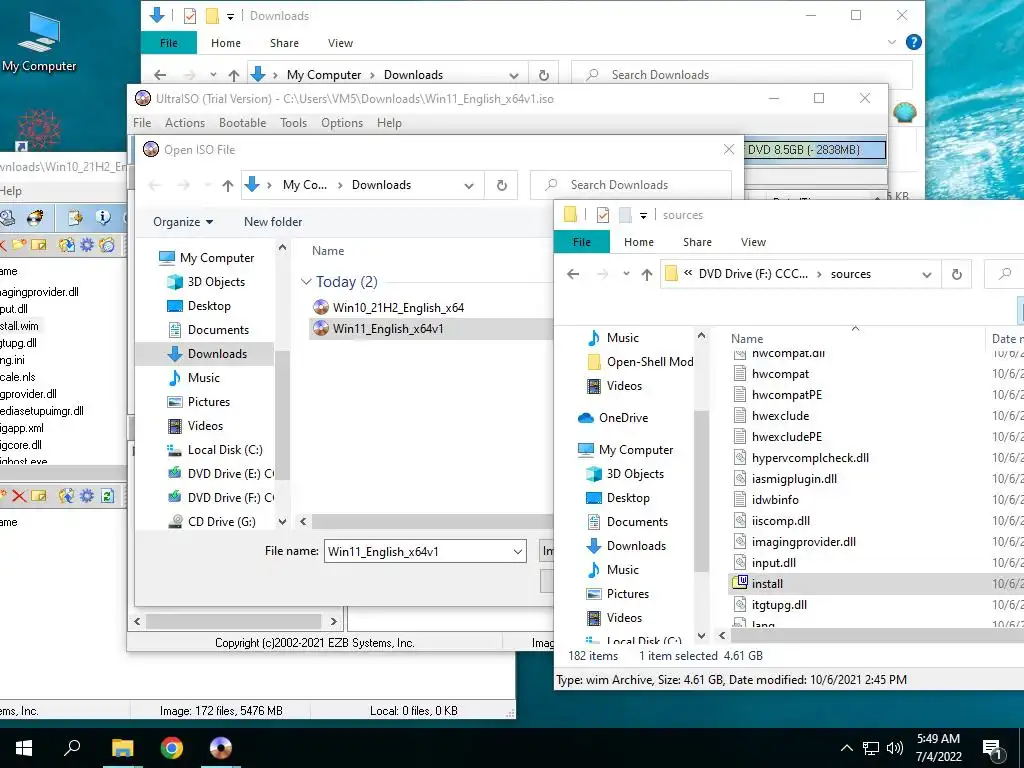The image size is (1024, 768).
Task: Click the green Refresh icon in lower local pane
Action: (x=108, y=496)
